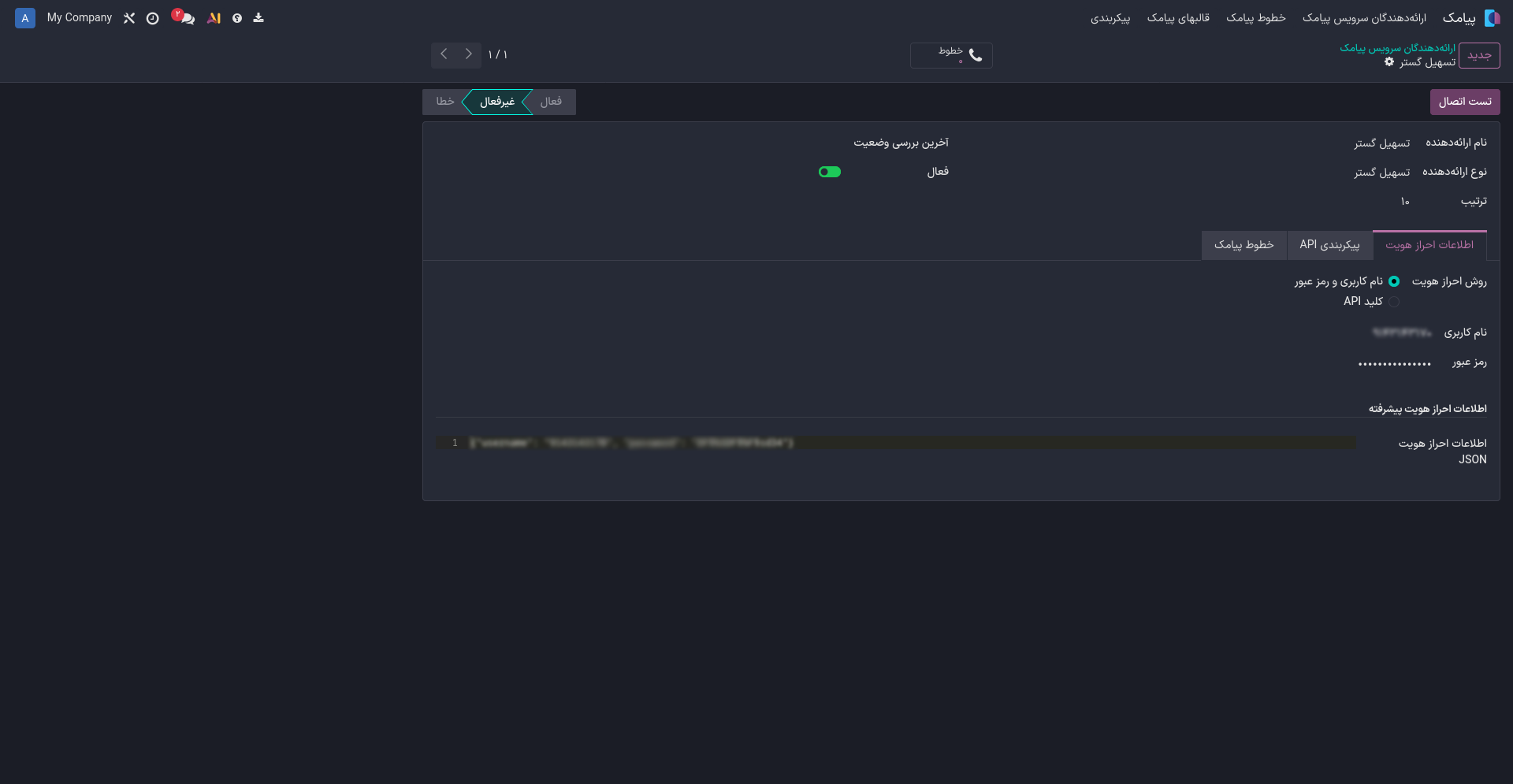Open the Discuss messages icon
The image size is (1513, 784).
tap(186, 17)
